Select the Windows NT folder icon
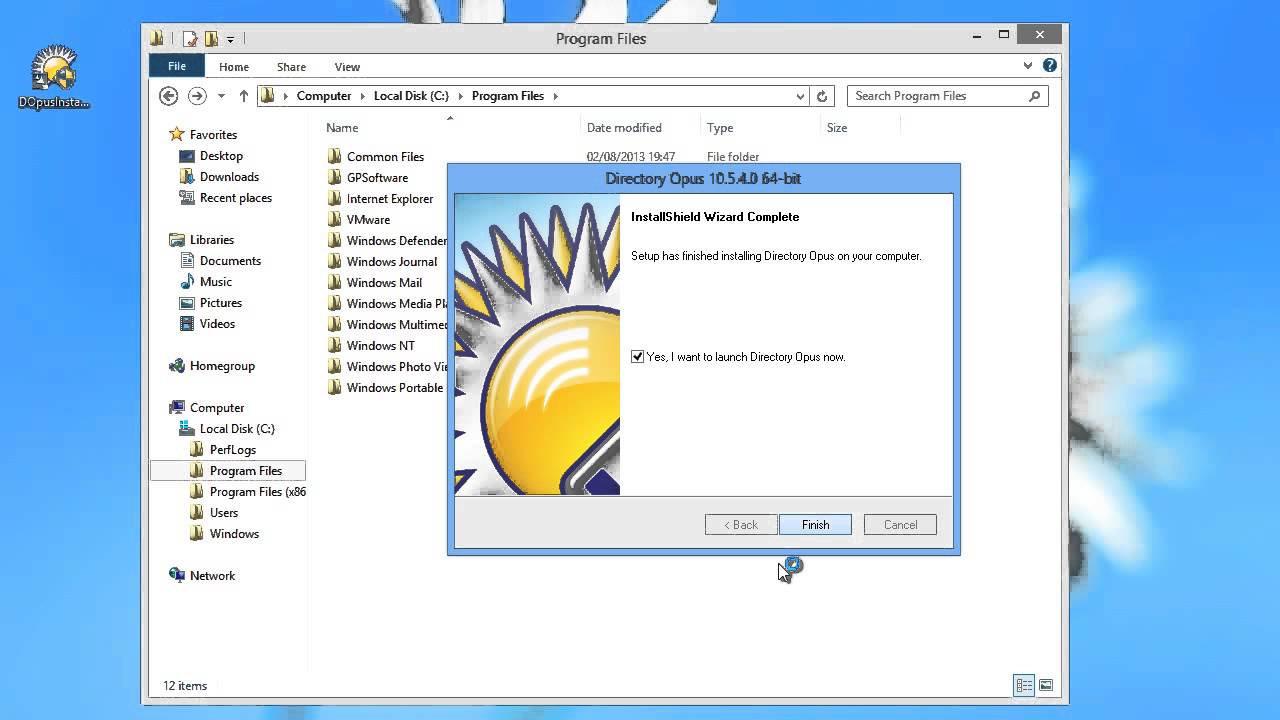 click(x=335, y=346)
